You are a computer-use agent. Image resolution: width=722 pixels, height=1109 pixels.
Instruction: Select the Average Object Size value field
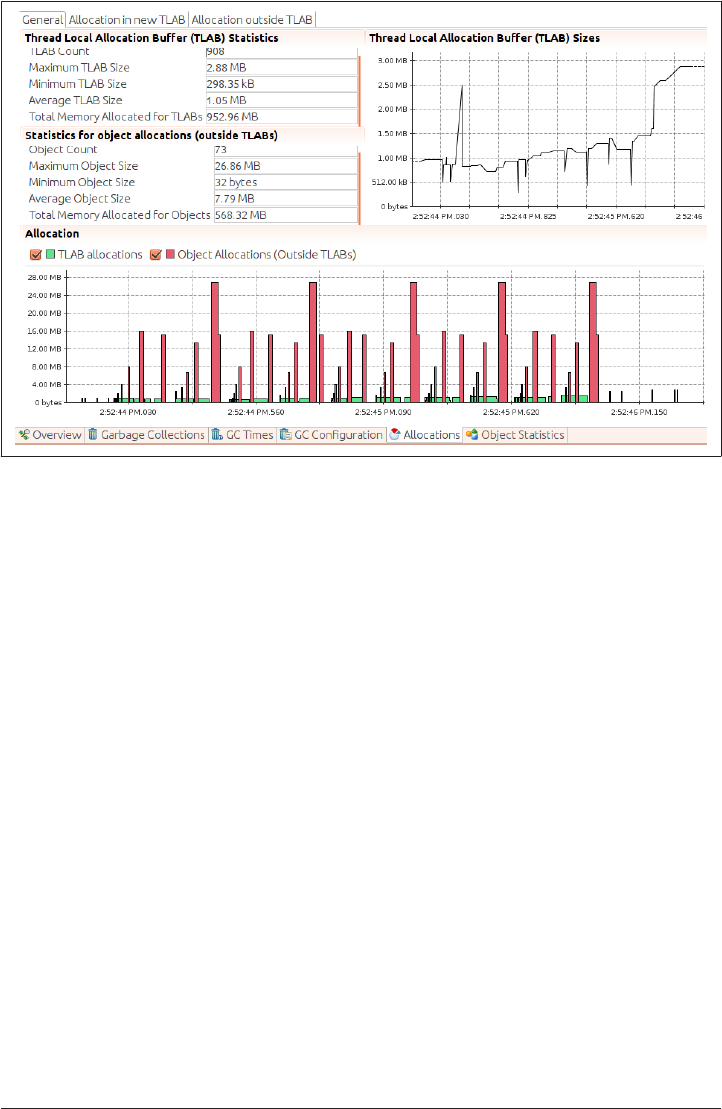(x=286, y=199)
